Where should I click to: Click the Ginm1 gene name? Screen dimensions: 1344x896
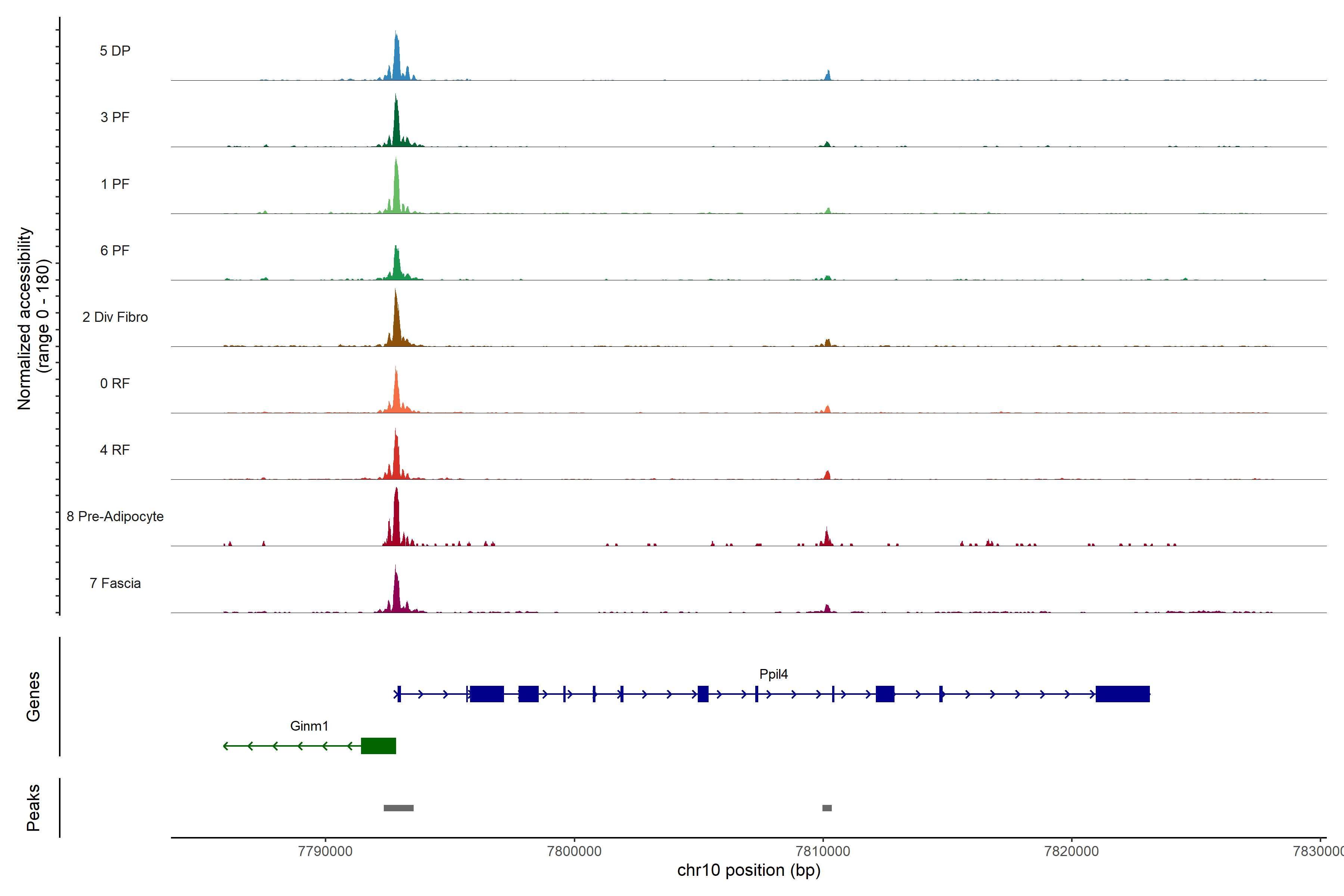[x=309, y=726]
